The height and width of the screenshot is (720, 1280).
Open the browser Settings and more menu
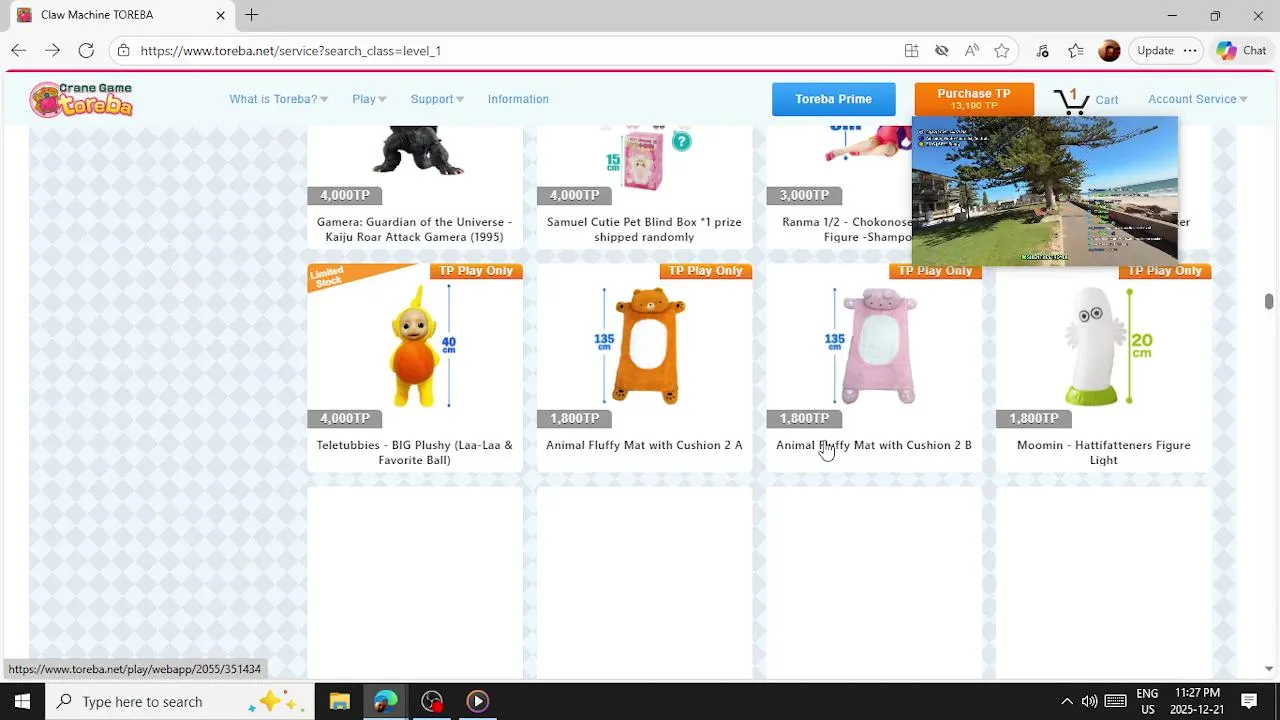coord(1189,50)
